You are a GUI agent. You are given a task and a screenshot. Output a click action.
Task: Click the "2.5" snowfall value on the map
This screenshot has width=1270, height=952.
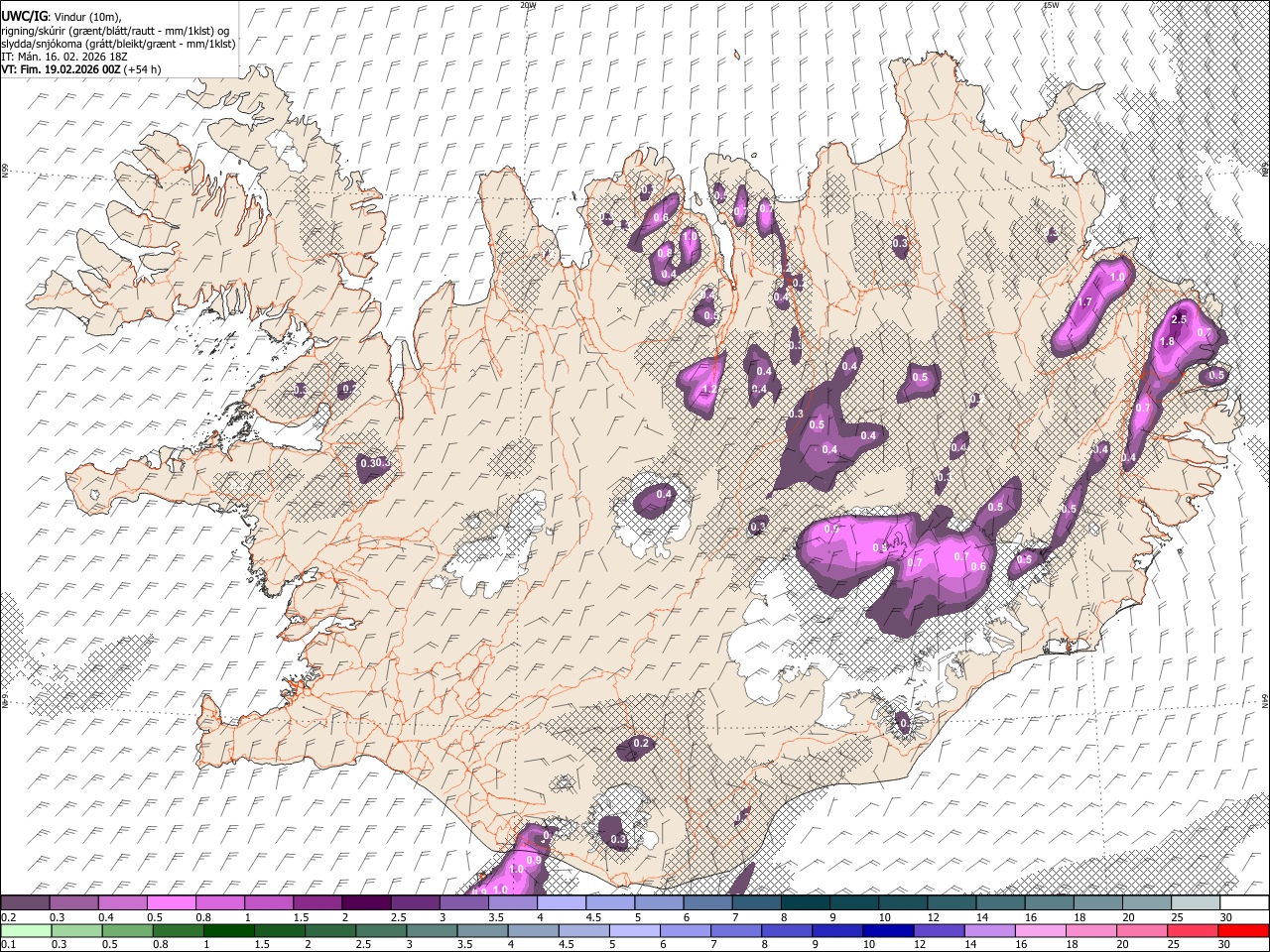click(1179, 319)
